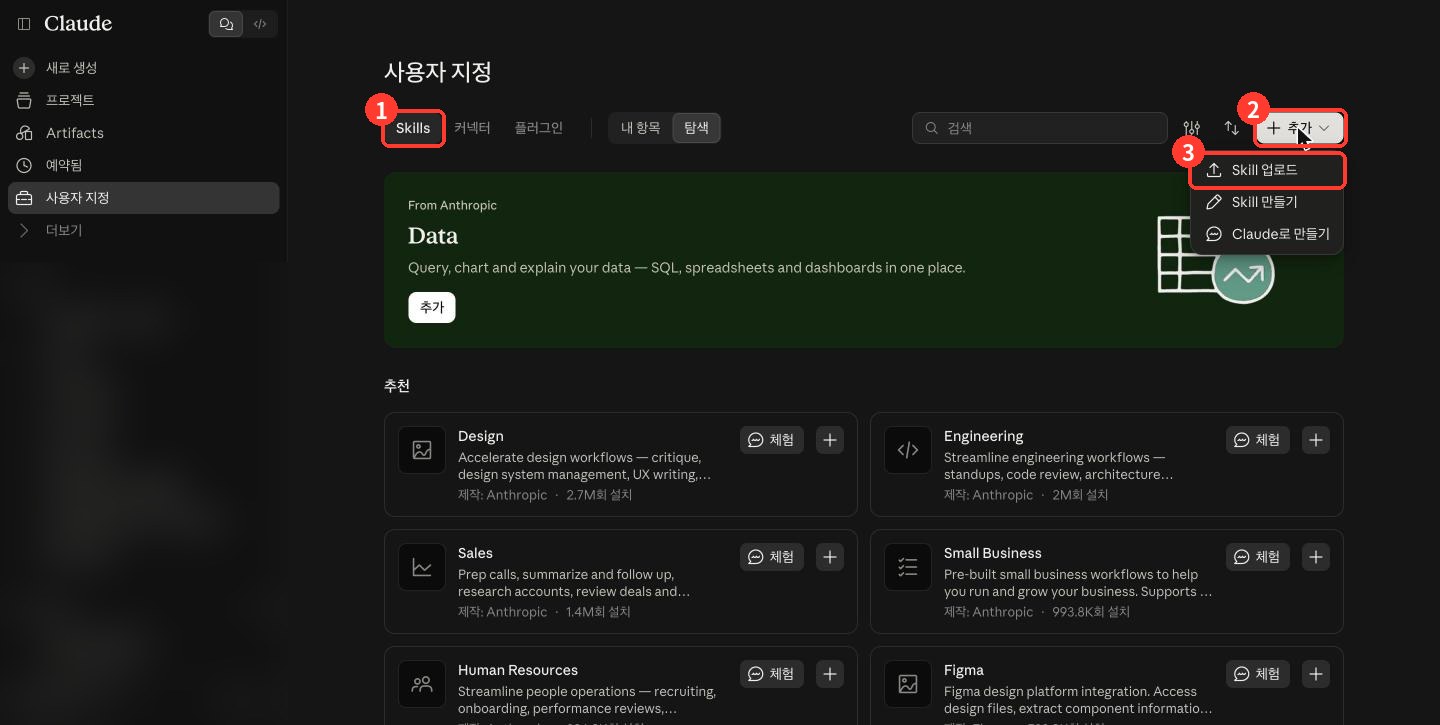The height and width of the screenshot is (725, 1440).
Task: Open the 추가 dropdown button
Action: click(1300, 128)
